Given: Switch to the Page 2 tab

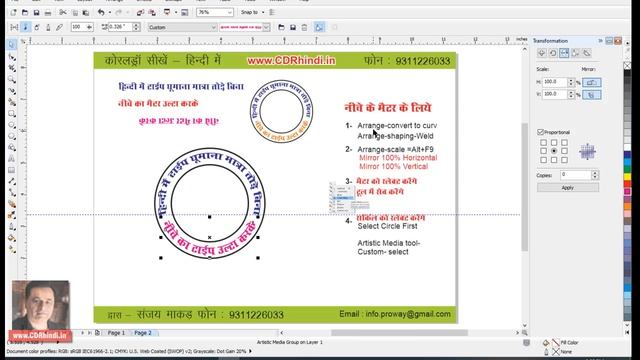Looking at the screenshot, I should coord(143,333).
